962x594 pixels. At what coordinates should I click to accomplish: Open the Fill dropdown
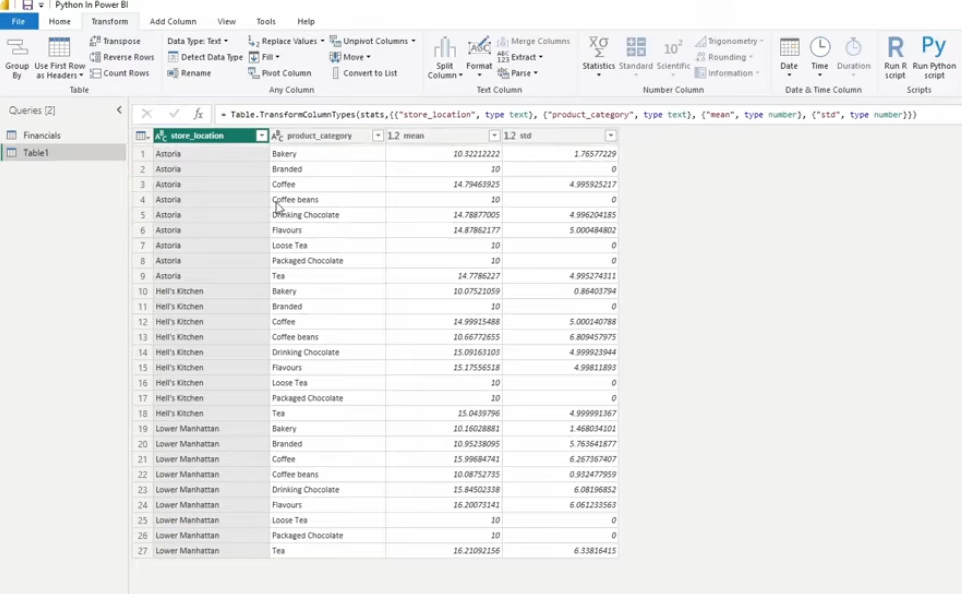pyautogui.click(x=264, y=57)
